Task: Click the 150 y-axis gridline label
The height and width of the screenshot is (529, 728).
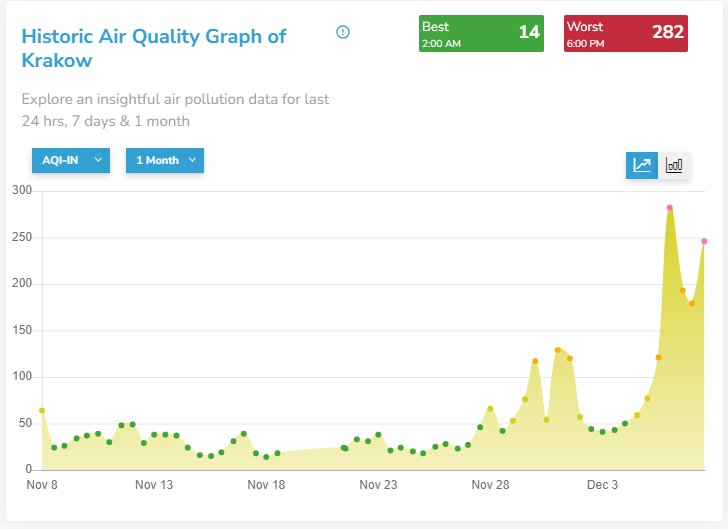Action: coord(22,330)
